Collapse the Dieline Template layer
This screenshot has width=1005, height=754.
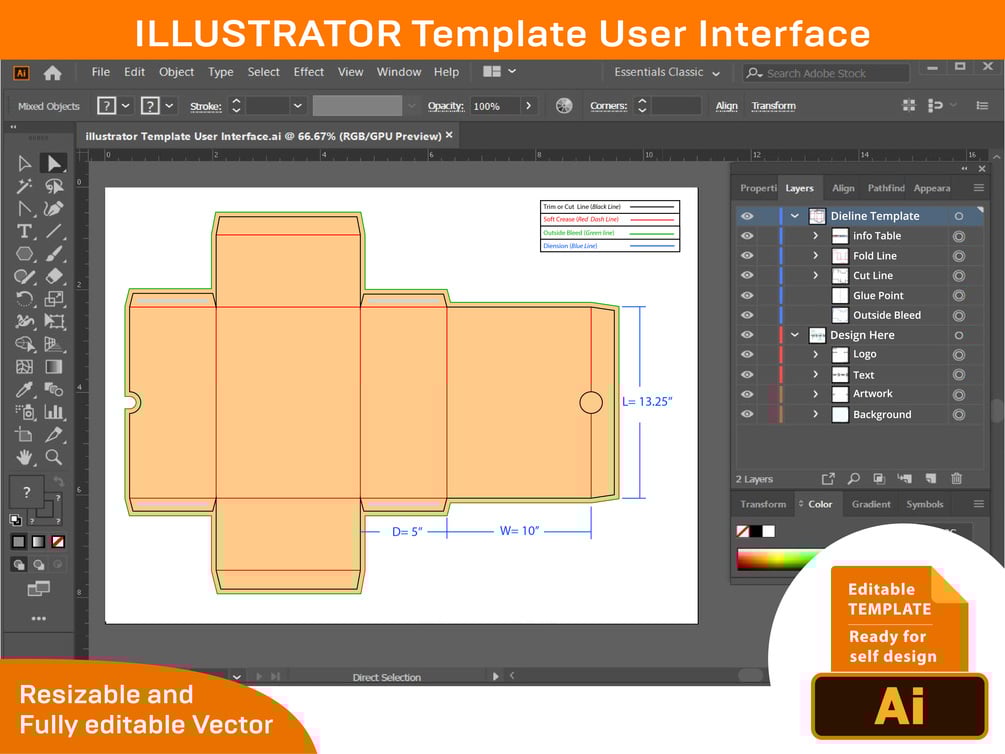795,216
